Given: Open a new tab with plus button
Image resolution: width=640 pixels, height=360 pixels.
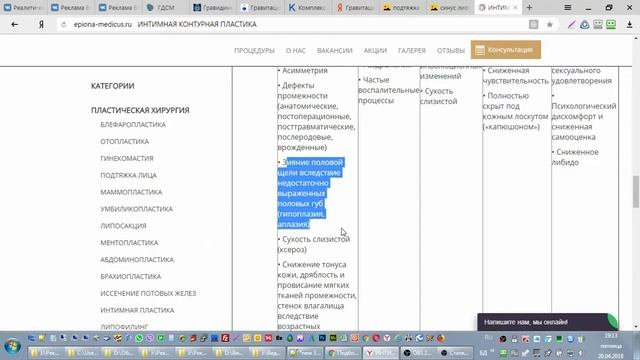Looking at the screenshot, I should [529, 7].
